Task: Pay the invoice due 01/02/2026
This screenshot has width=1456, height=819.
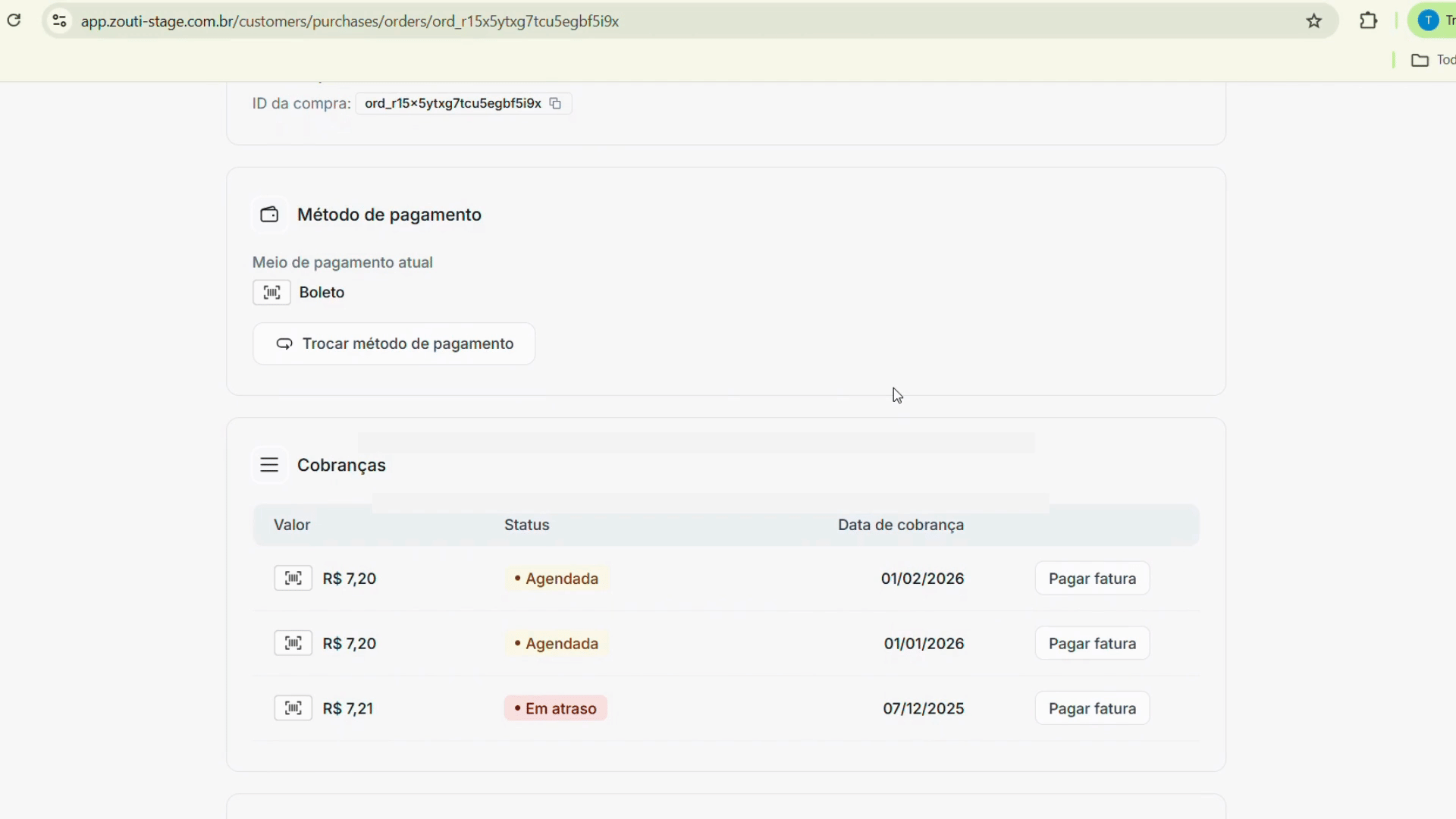Action: (x=1092, y=579)
